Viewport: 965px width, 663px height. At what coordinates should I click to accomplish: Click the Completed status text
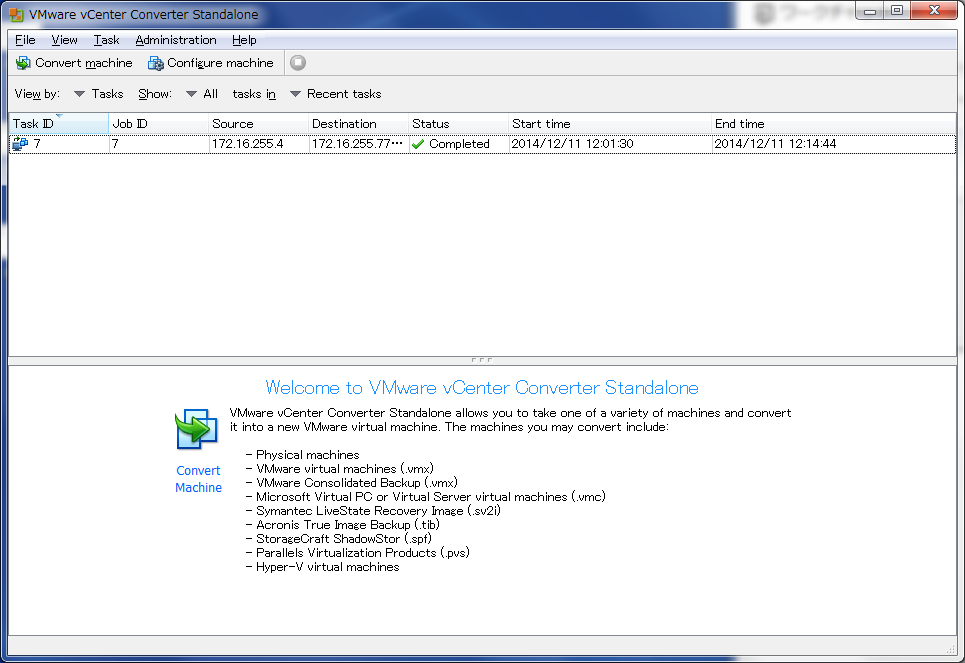(459, 144)
